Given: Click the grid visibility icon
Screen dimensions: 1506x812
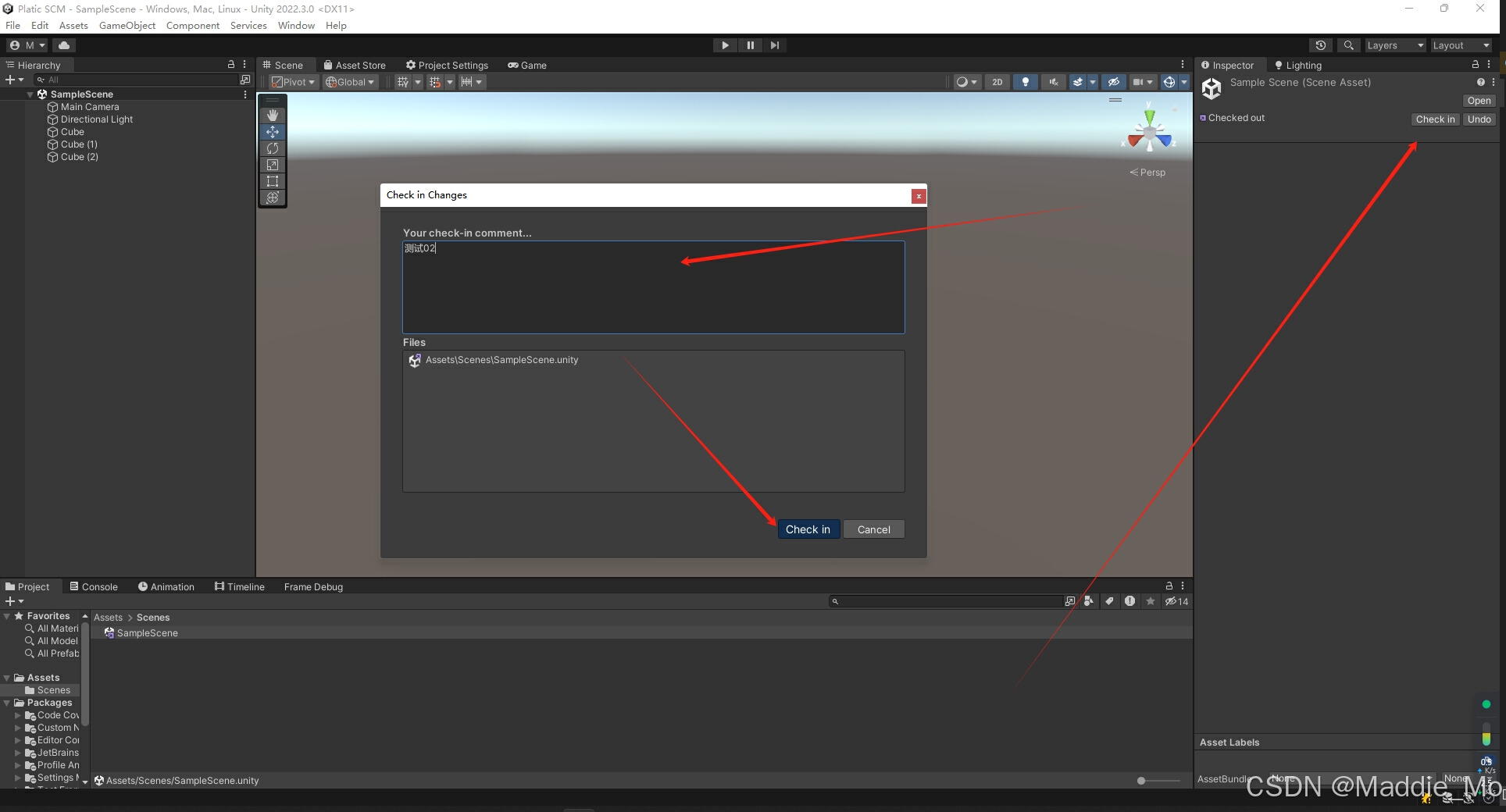Looking at the screenshot, I should 402,82.
